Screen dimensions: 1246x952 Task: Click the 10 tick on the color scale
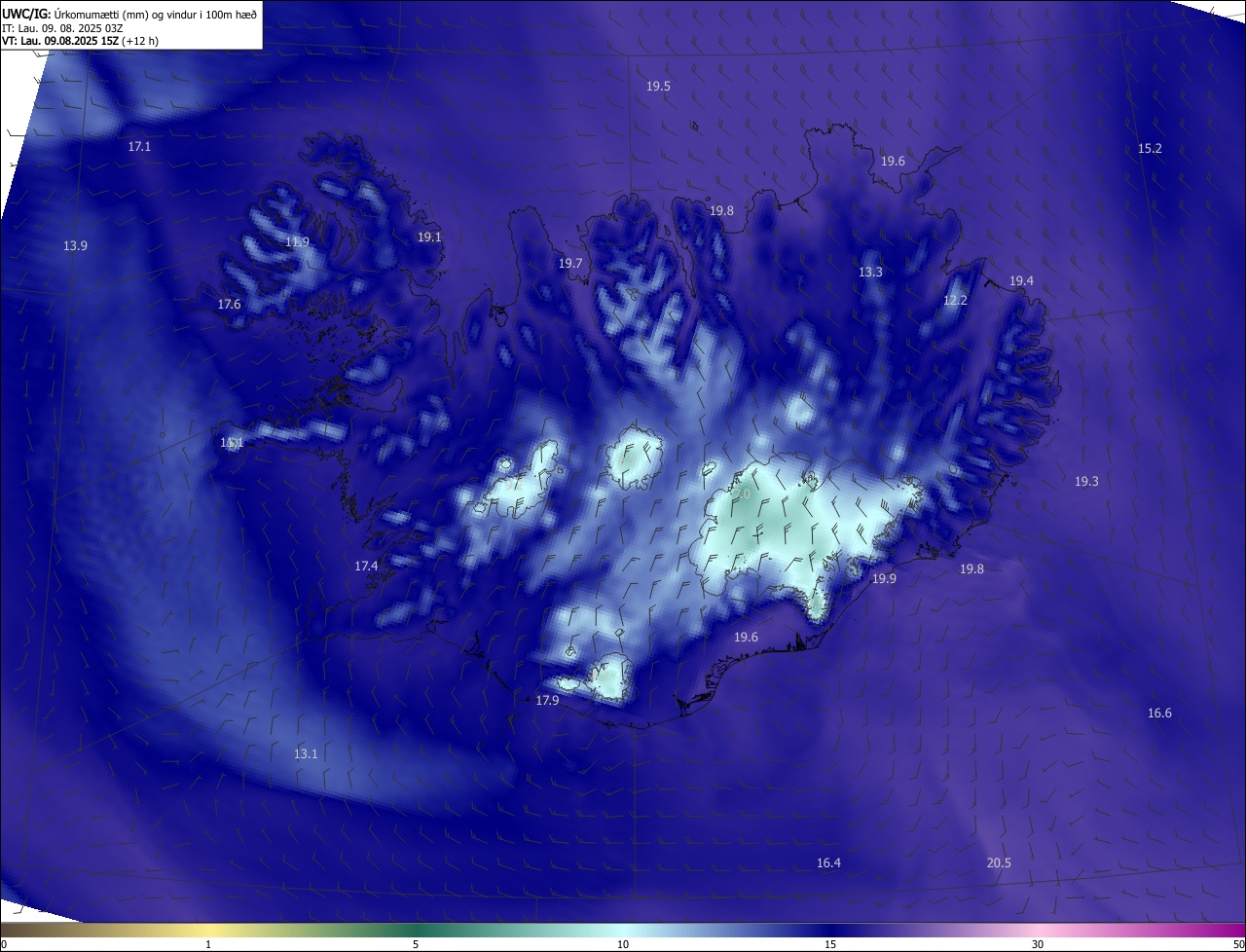pyautogui.click(x=623, y=945)
